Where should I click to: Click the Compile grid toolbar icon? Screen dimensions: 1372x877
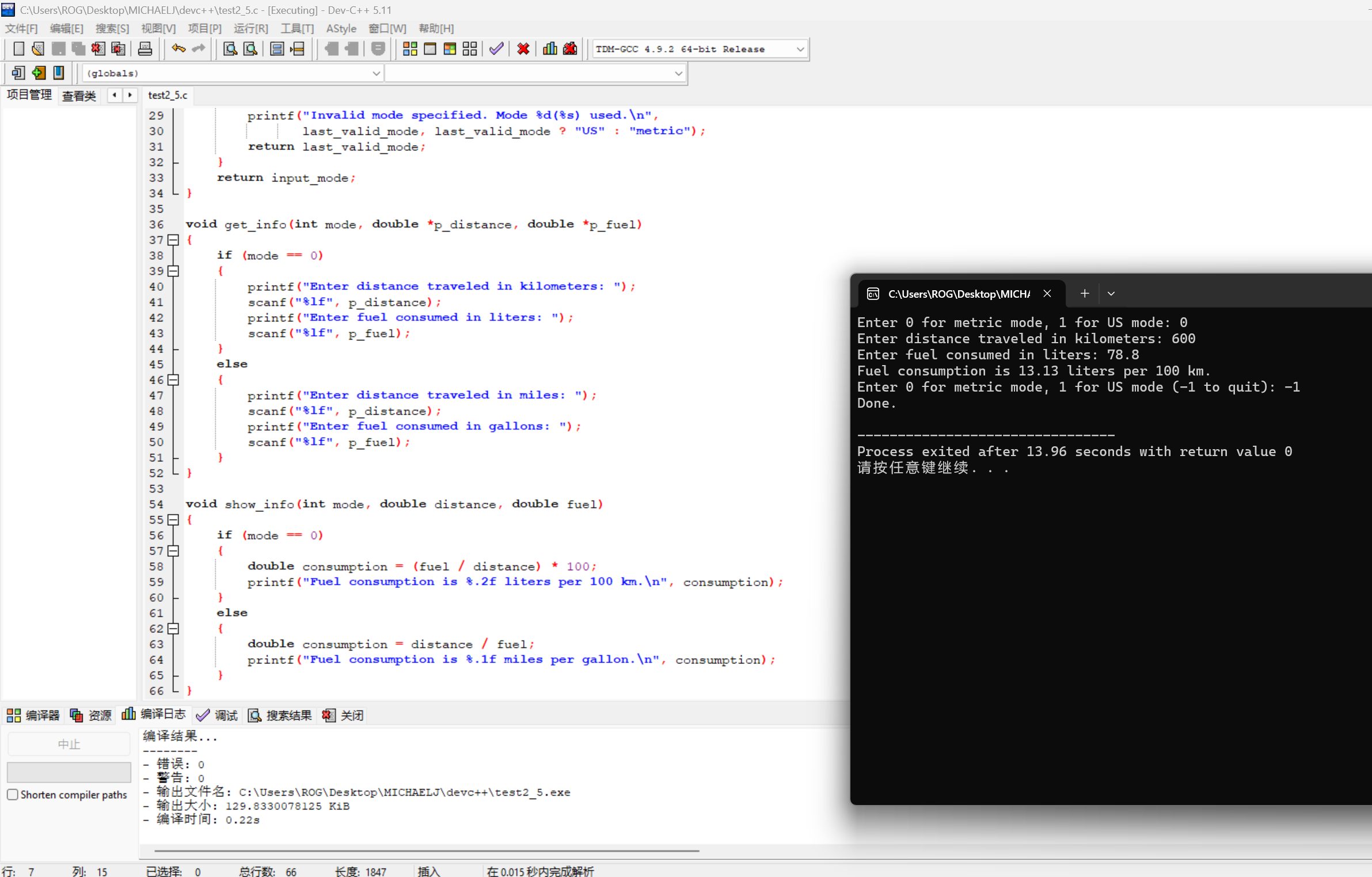pyautogui.click(x=410, y=49)
